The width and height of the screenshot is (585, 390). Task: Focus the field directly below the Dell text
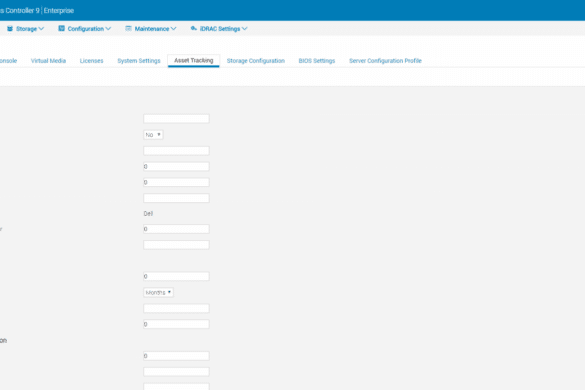coord(176,229)
